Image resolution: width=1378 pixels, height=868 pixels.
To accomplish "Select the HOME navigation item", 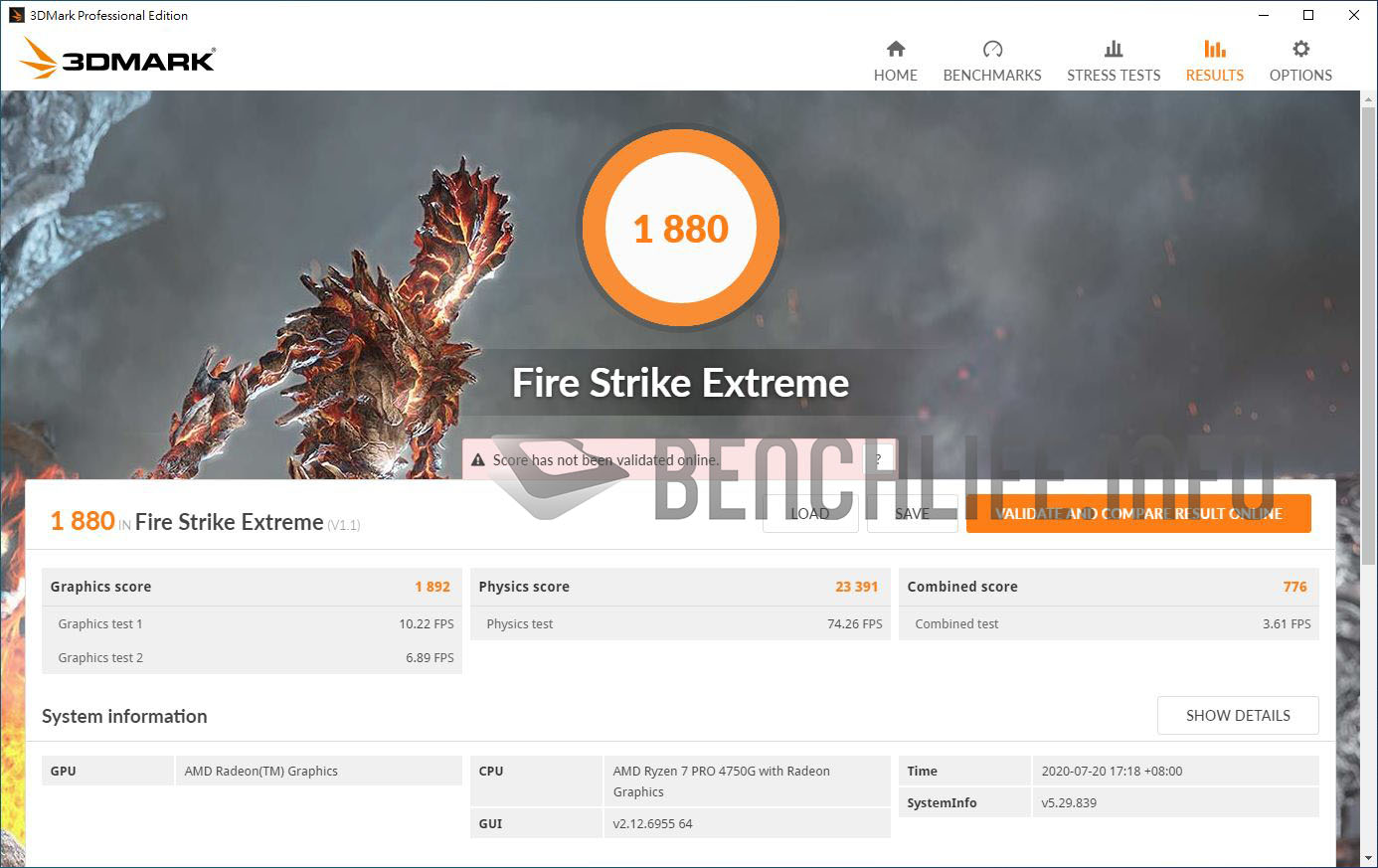I will coord(895,60).
